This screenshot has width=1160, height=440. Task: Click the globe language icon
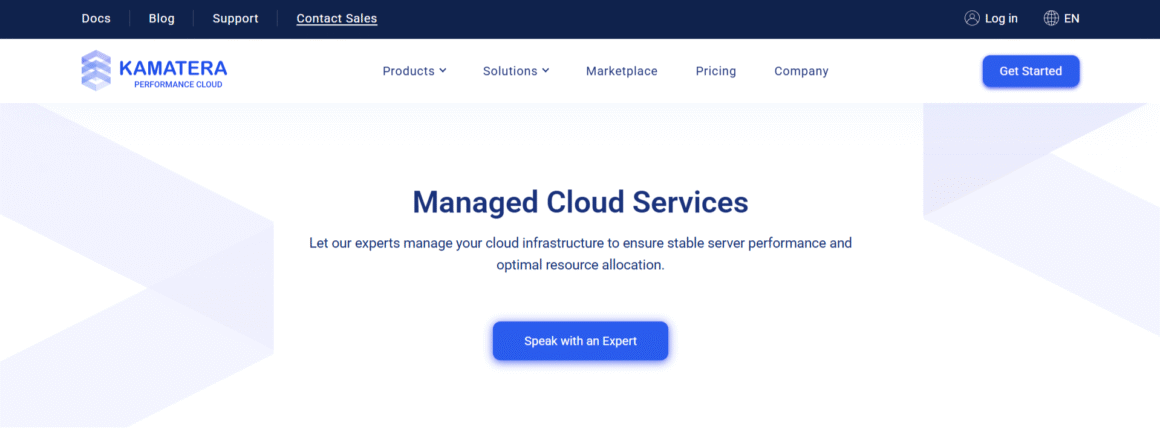click(1051, 18)
